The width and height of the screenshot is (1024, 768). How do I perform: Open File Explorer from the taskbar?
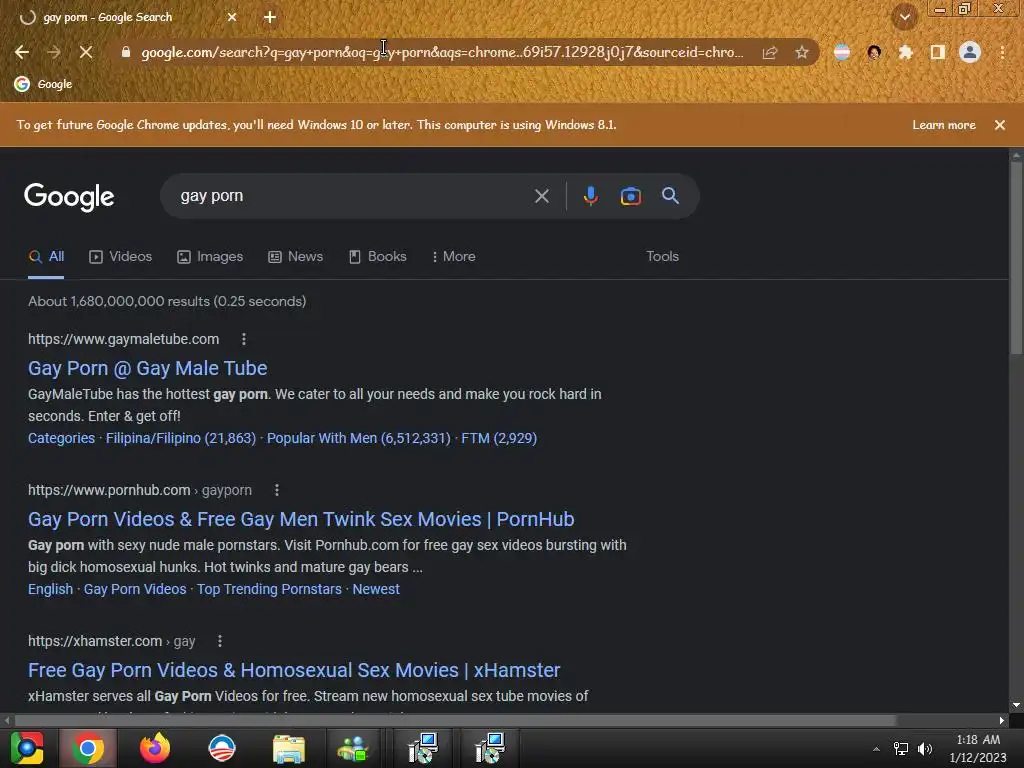[289, 748]
